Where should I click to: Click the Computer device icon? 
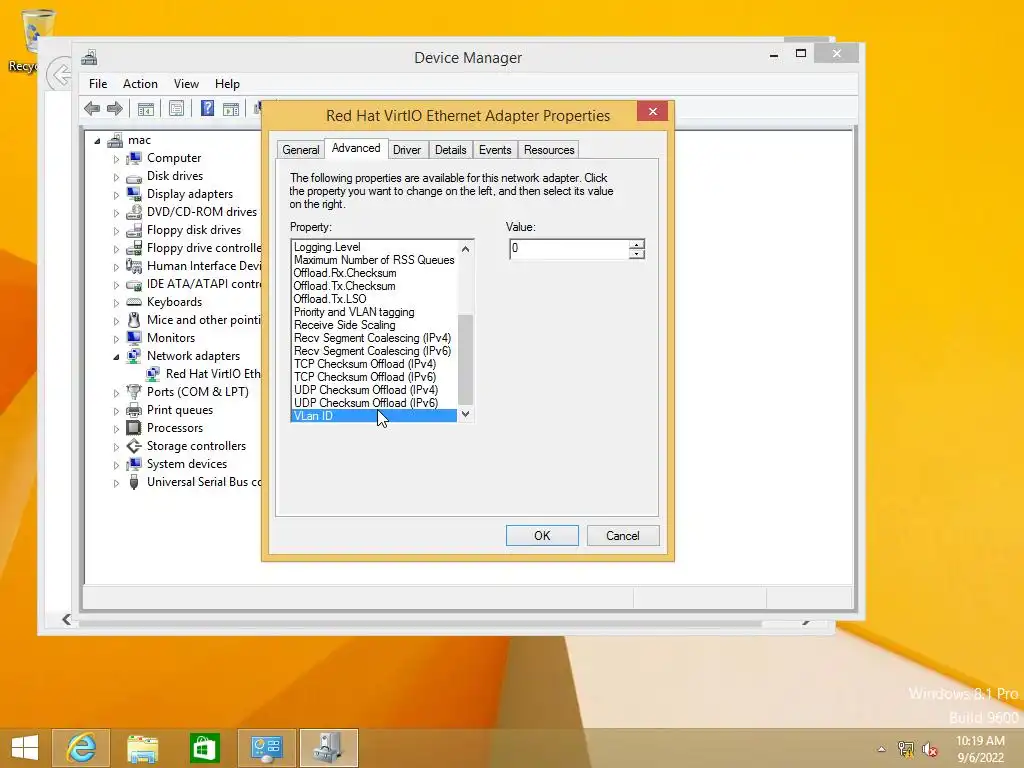point(134,158)
